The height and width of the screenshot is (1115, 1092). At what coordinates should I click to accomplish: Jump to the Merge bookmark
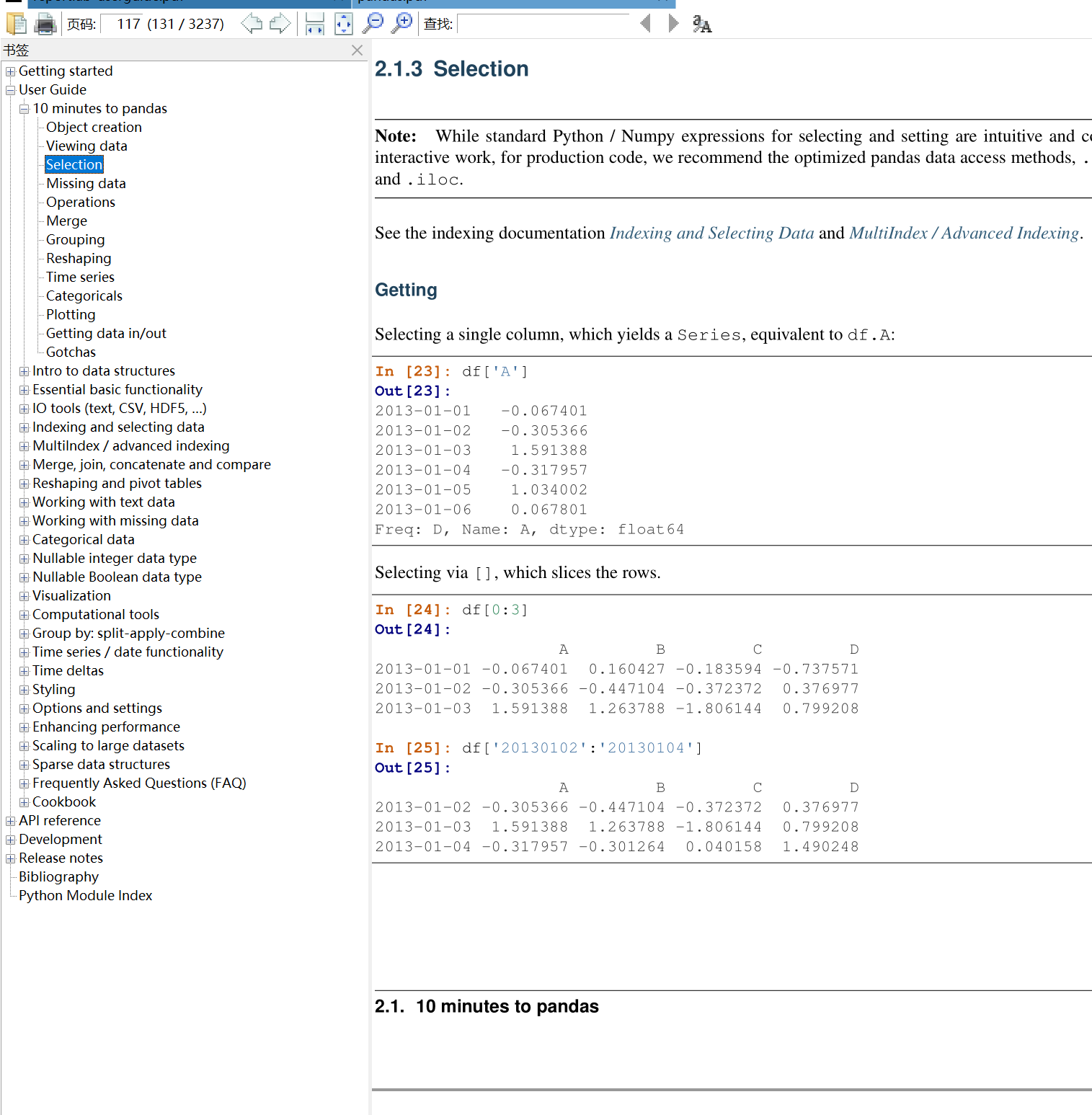[66, 221]
